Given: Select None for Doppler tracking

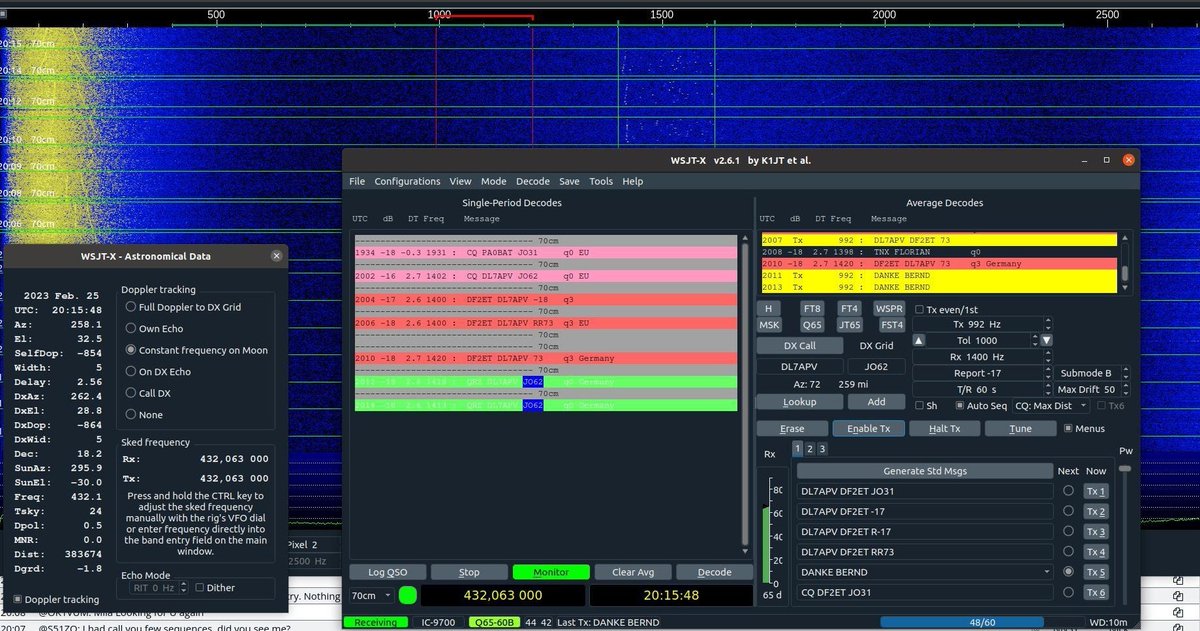Looking at the screenshot, I should pos(131,414).
